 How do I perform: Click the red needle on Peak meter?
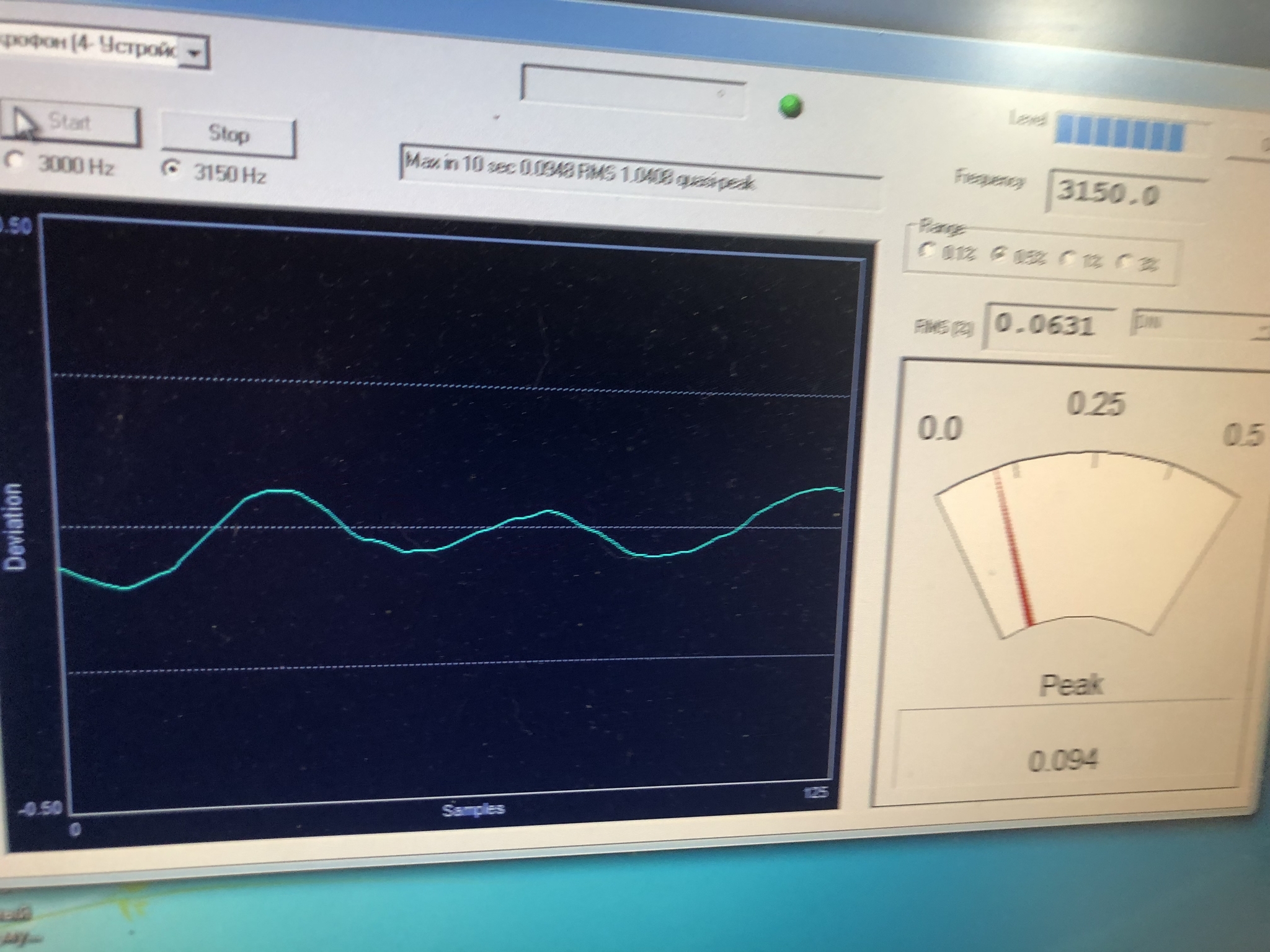click(1013, 549)
